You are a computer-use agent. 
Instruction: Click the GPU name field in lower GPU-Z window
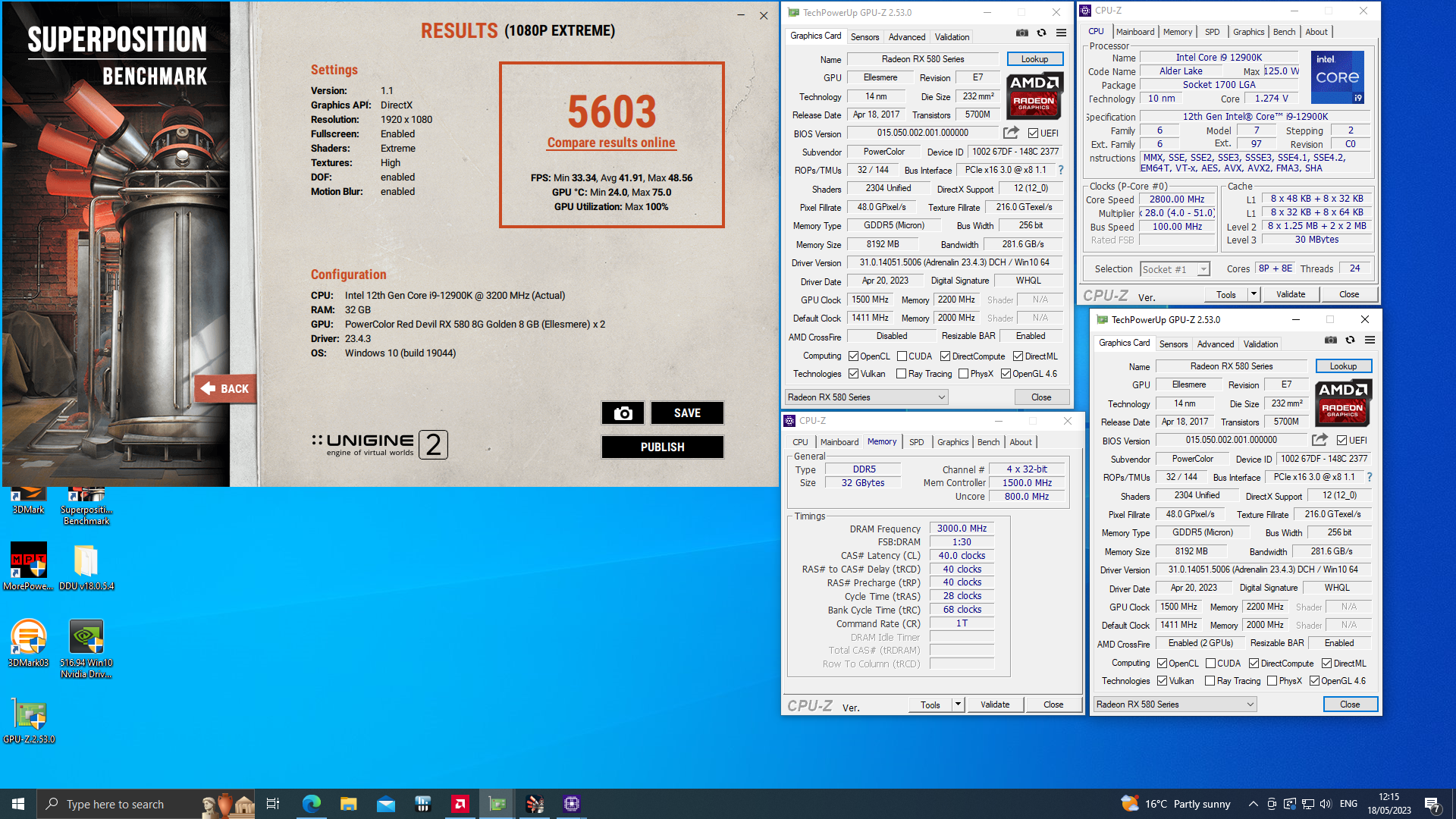[x=1232, y=366]
